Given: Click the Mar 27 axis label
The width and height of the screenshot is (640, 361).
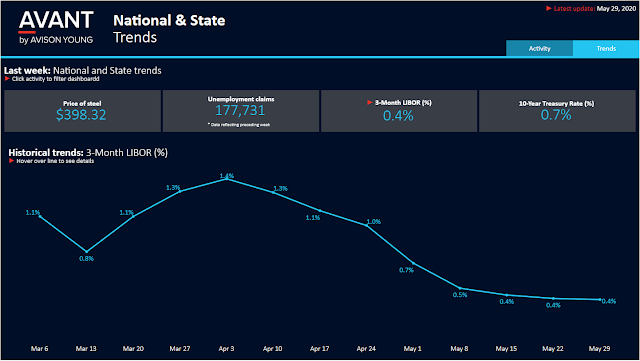Looking at the screenshot, I should coord(180,348).
